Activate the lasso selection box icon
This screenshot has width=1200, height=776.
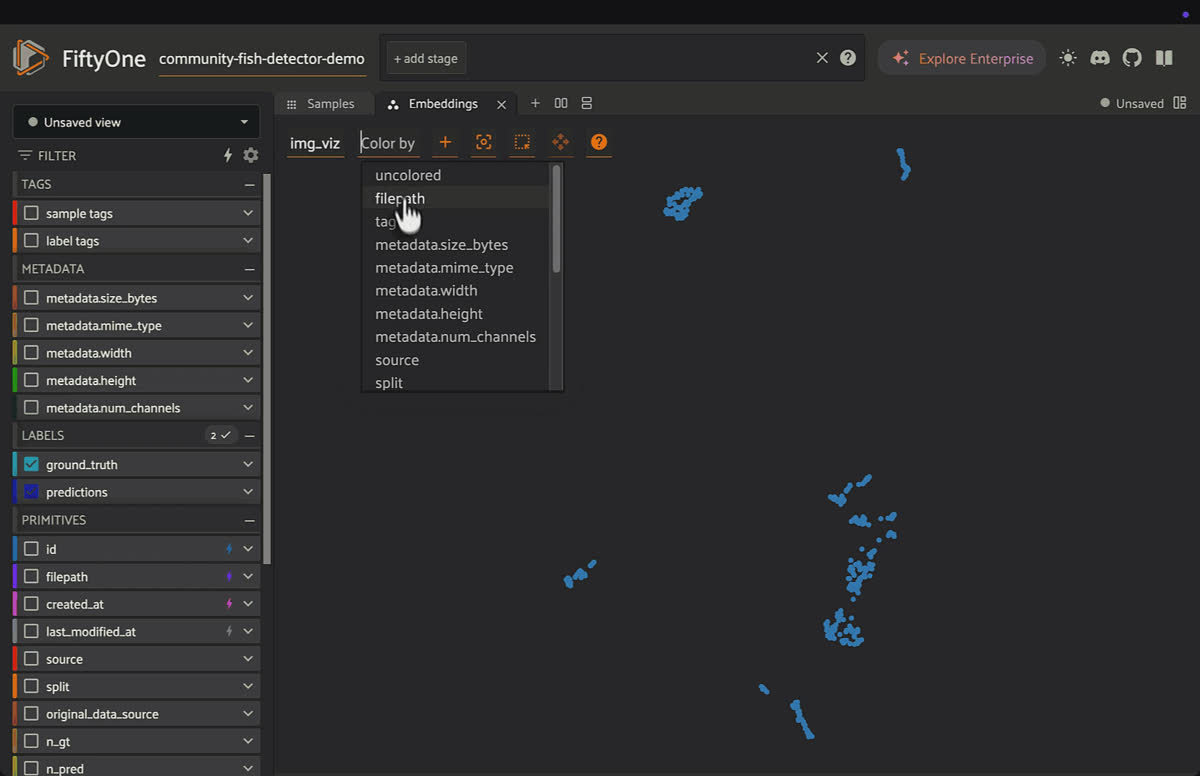[522, 142]
